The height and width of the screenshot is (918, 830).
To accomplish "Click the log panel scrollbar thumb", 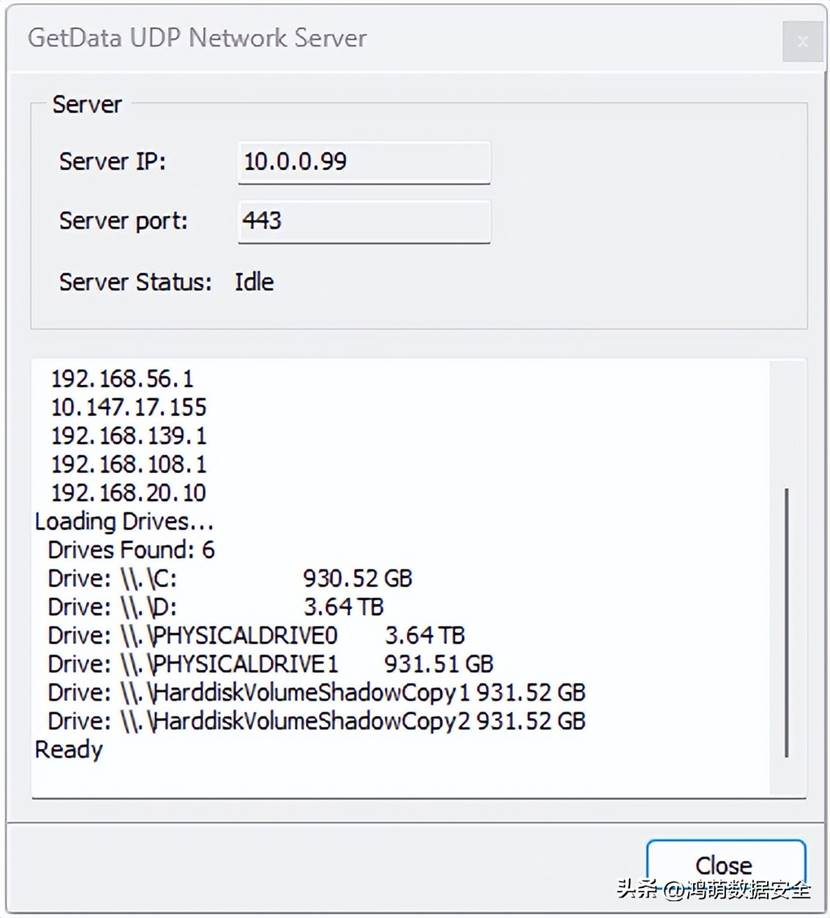I will click(787, 622).
